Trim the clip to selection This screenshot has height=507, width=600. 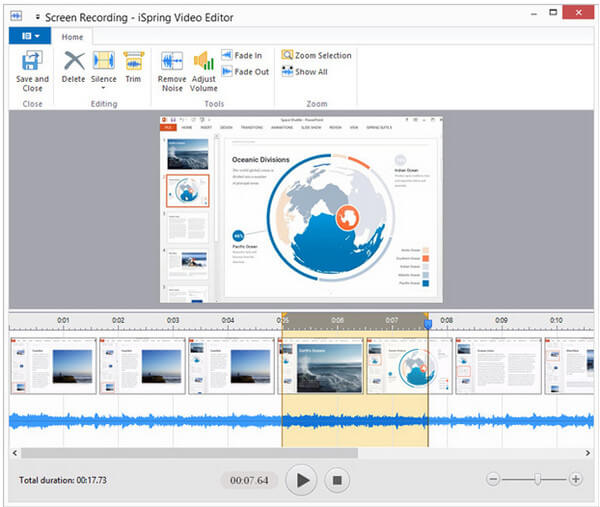tap(133, 68)
